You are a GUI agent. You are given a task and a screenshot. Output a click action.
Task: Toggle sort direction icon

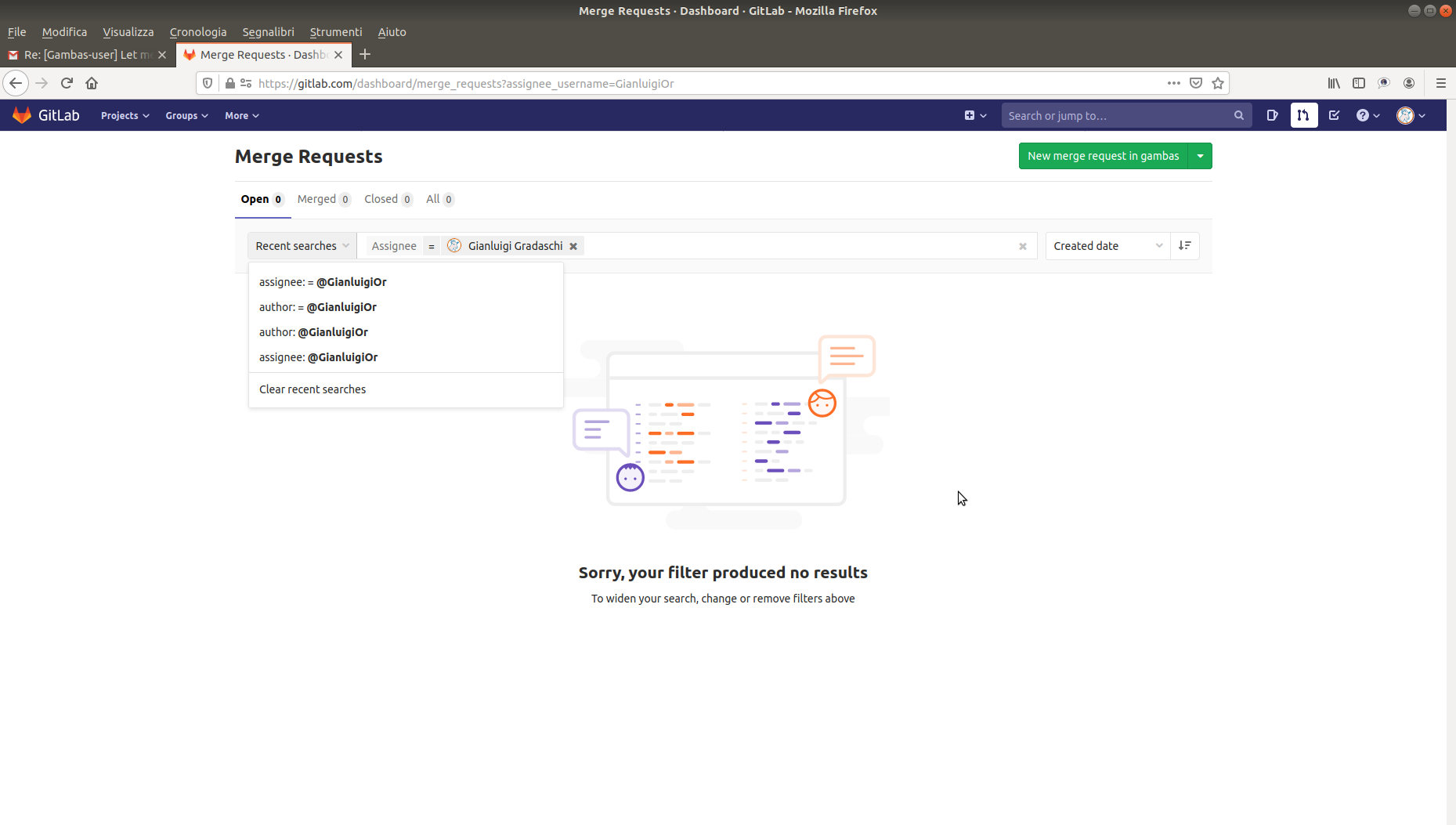1184,246
